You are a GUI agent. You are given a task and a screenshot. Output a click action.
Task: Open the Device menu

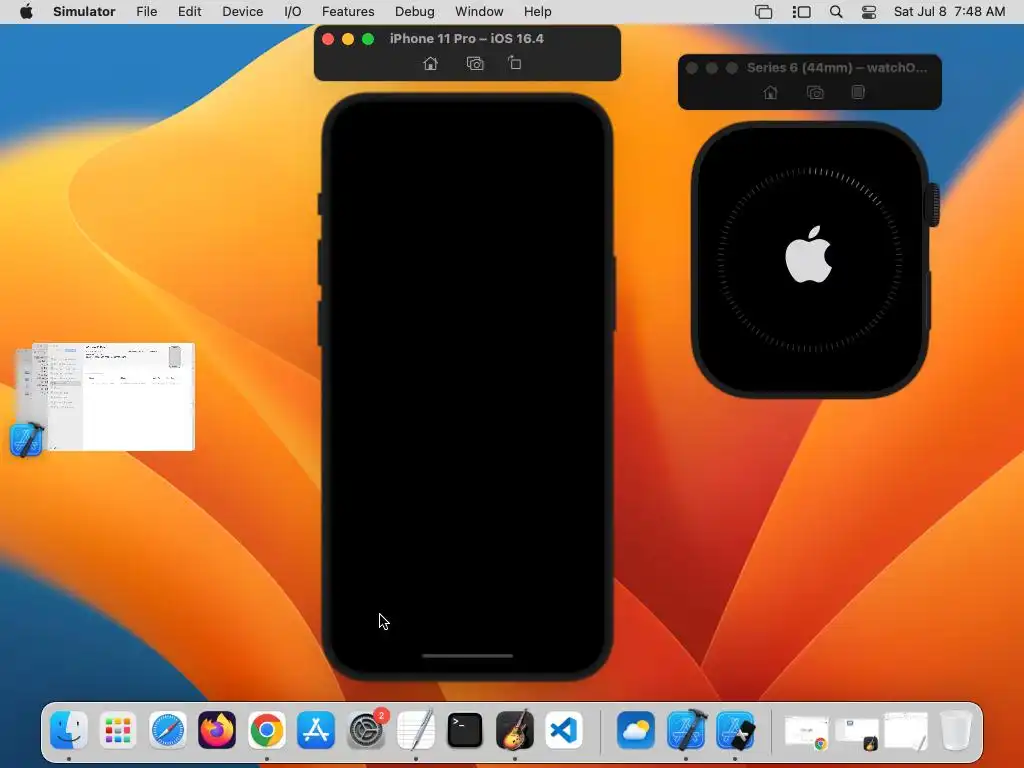point(242,12)
